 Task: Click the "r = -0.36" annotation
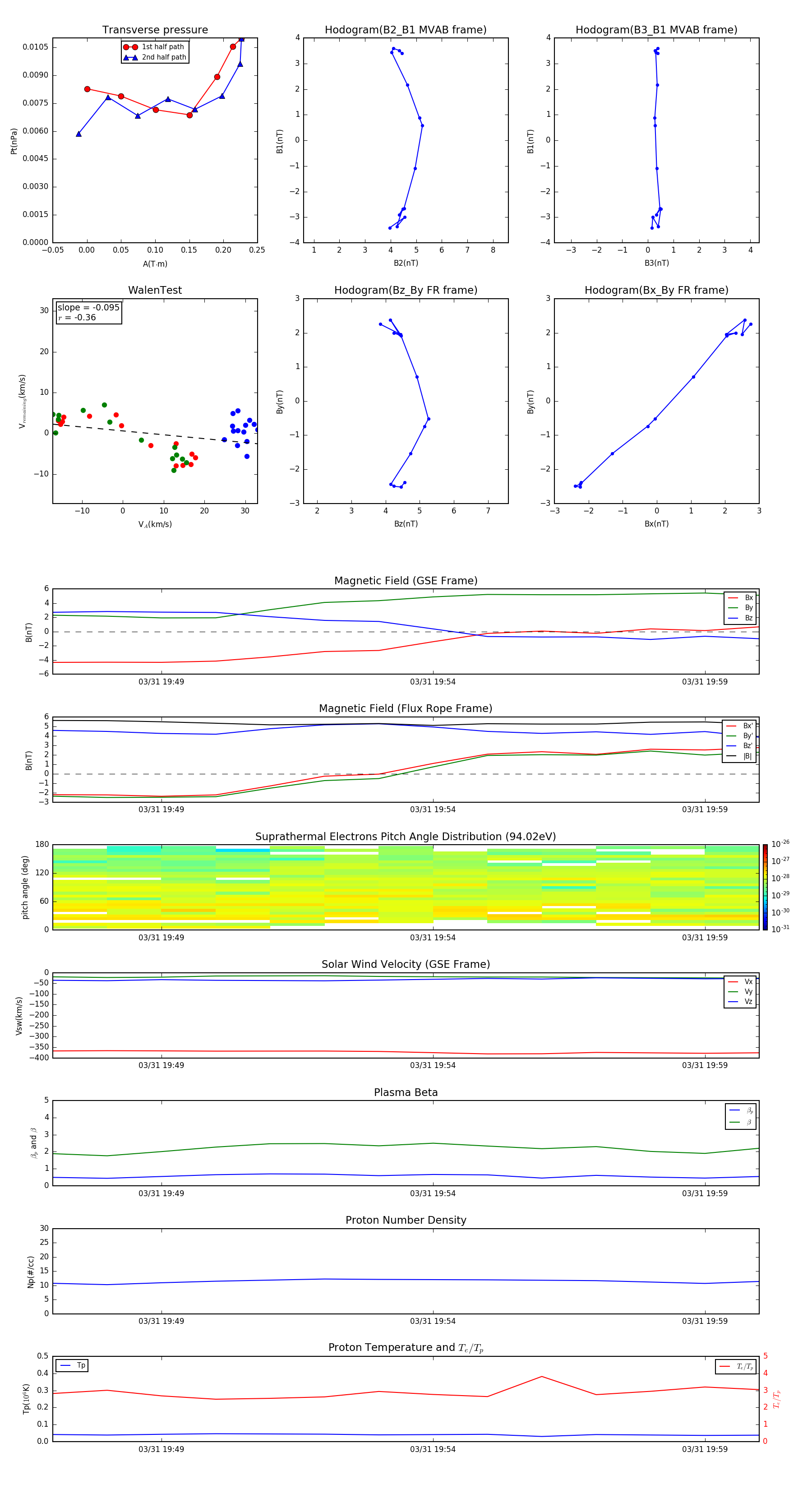pyautogui.click(x=77, y=317)
